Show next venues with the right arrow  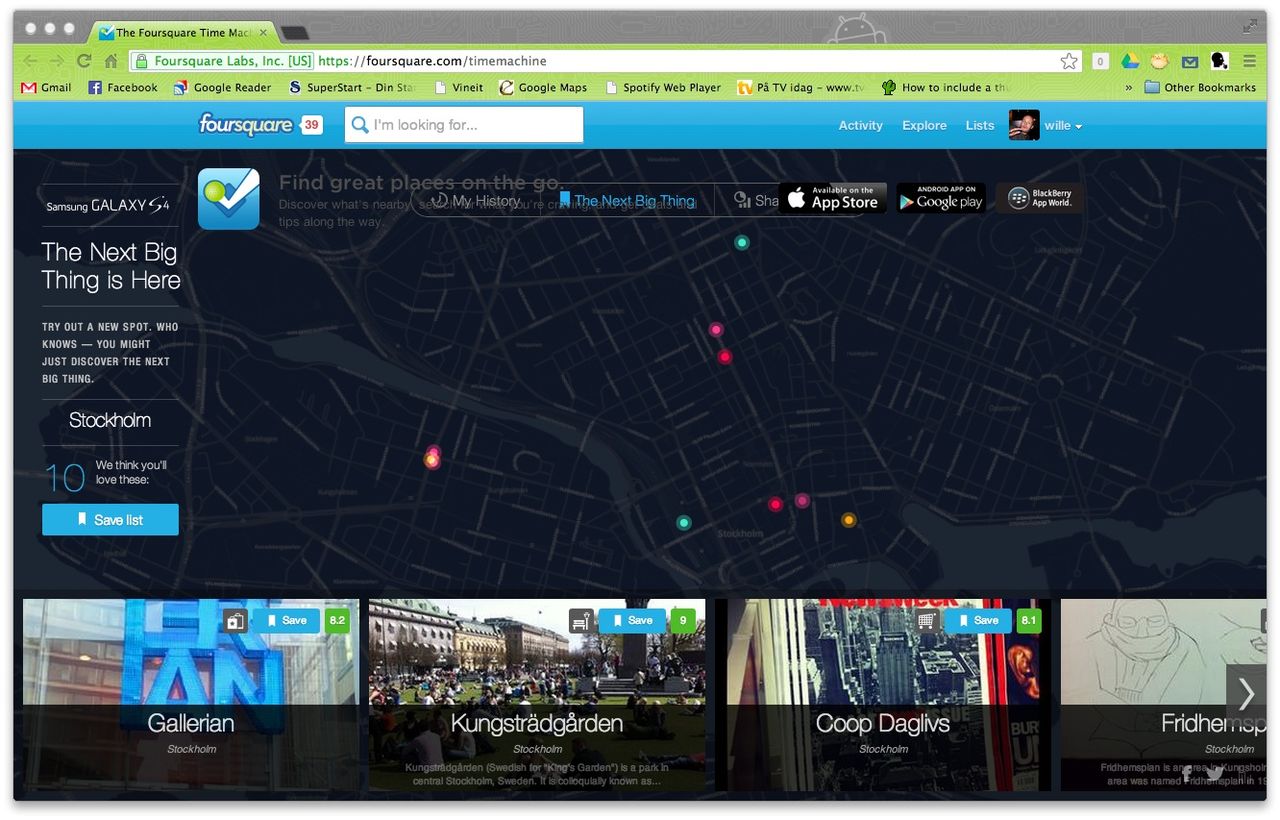pos(1246,693)
